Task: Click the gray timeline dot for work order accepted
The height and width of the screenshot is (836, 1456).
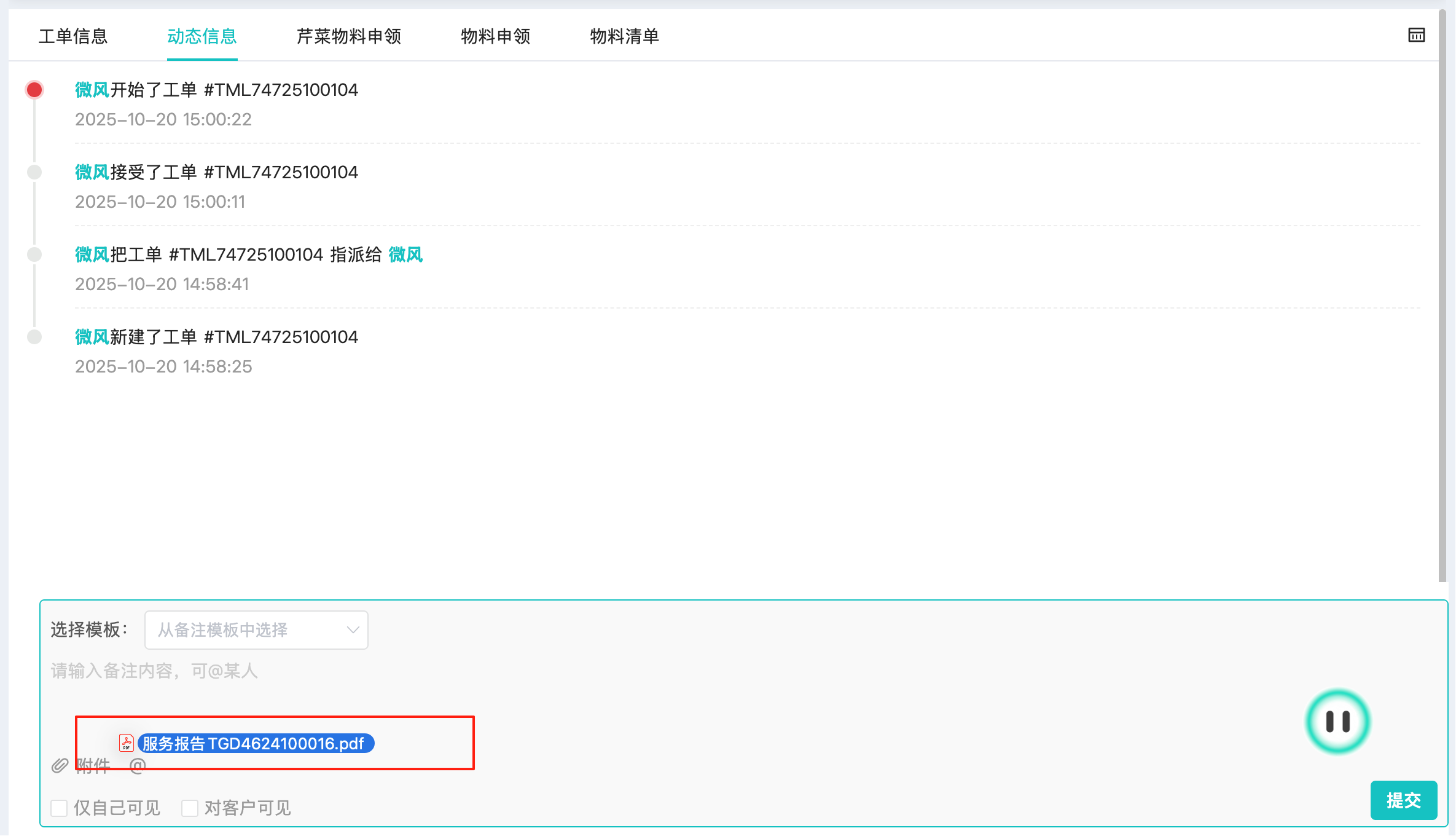Action: [x=34, y=172]
